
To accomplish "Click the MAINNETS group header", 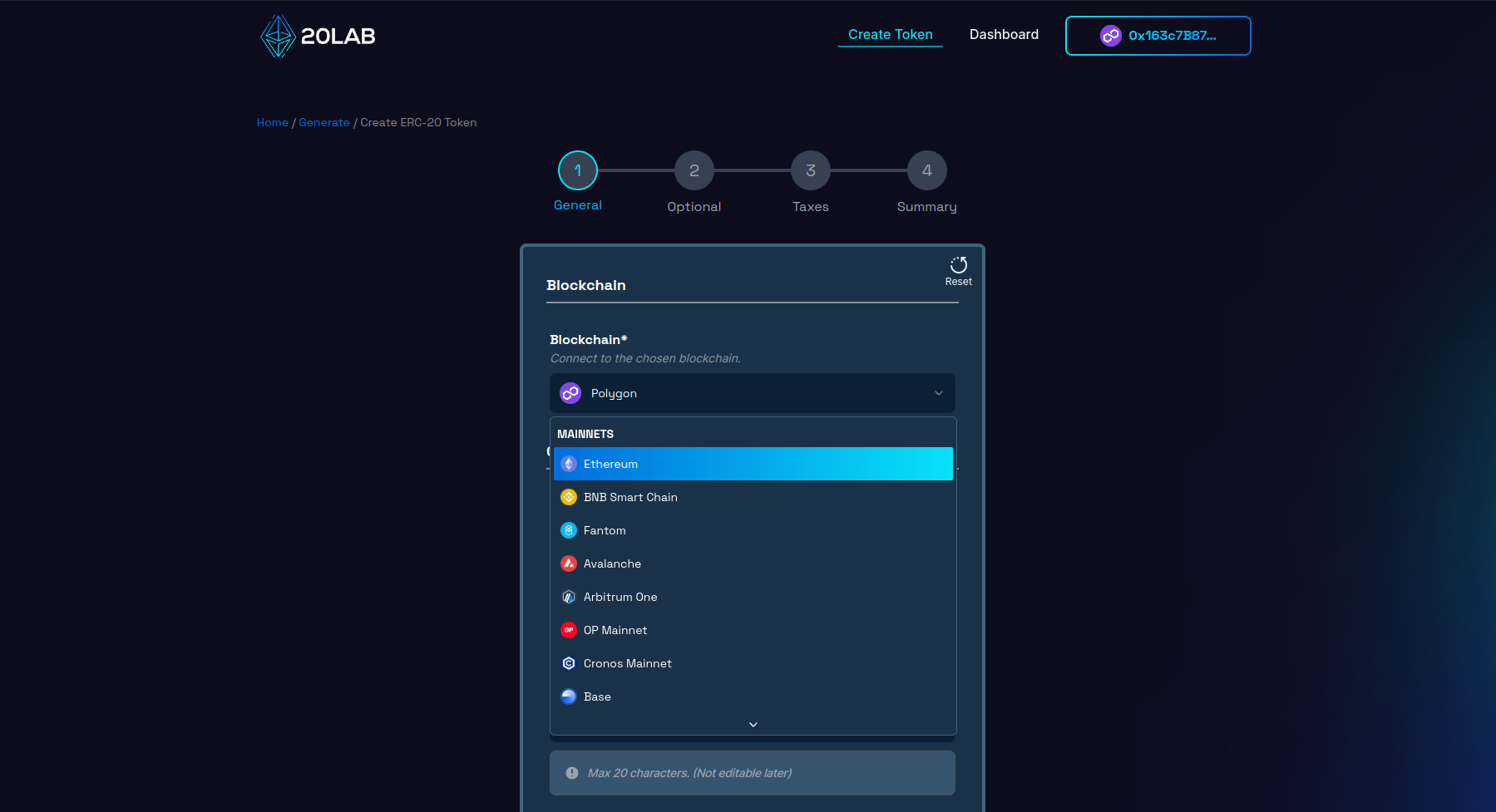I will coord(585,434).
